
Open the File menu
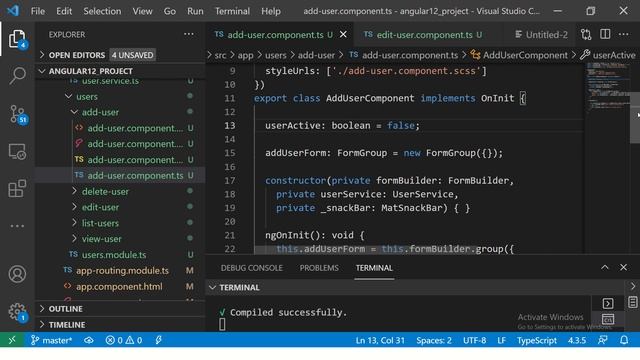pos(38,11)
